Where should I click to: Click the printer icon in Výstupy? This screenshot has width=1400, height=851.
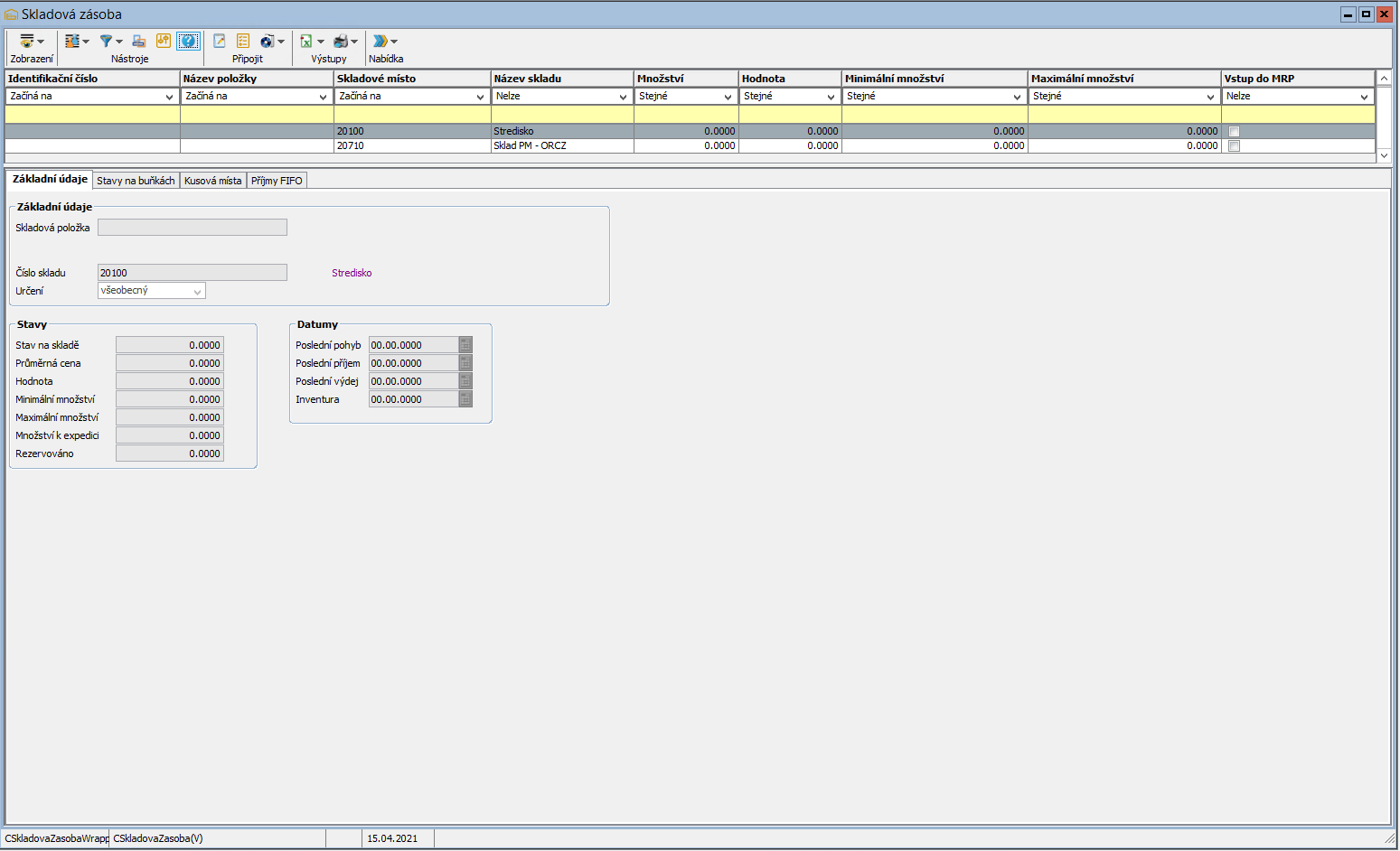[341, 42]
